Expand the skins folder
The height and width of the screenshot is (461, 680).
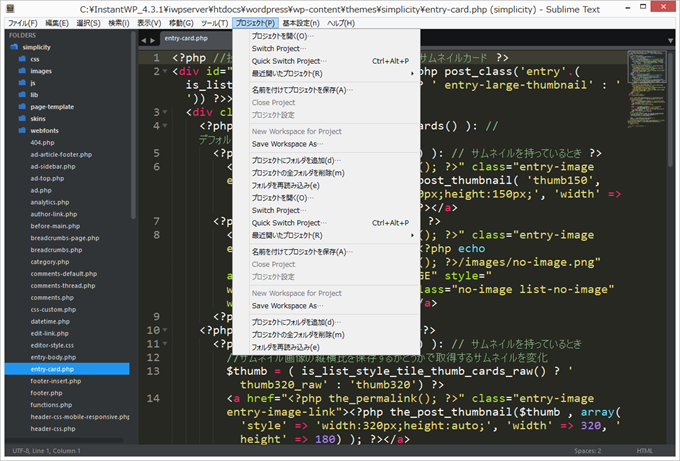coord(38,119)
